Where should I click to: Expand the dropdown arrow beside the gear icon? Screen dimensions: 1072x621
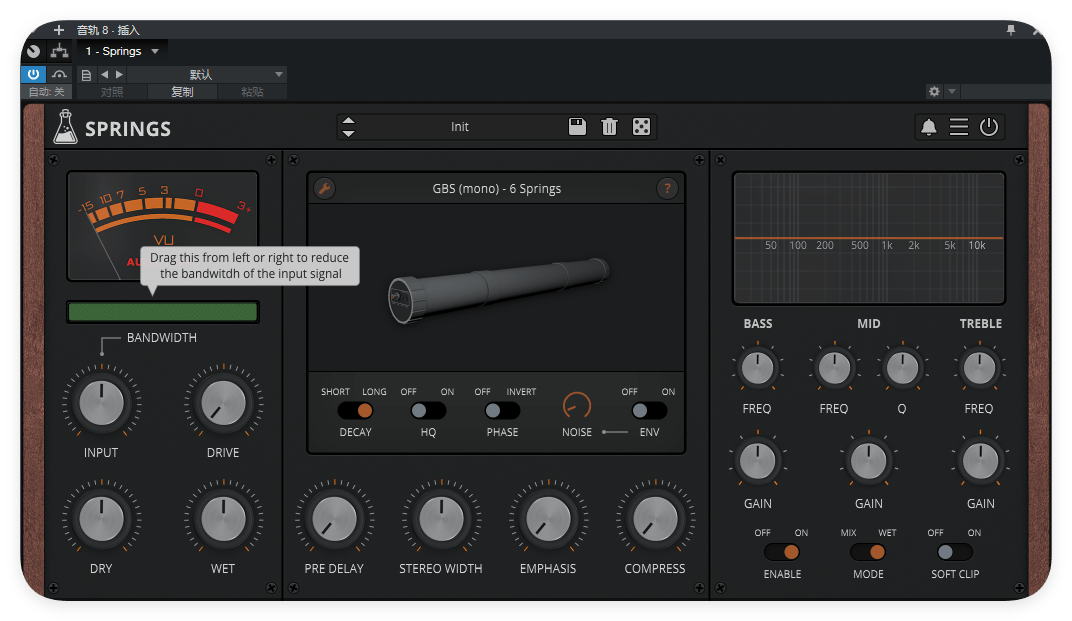952,91
